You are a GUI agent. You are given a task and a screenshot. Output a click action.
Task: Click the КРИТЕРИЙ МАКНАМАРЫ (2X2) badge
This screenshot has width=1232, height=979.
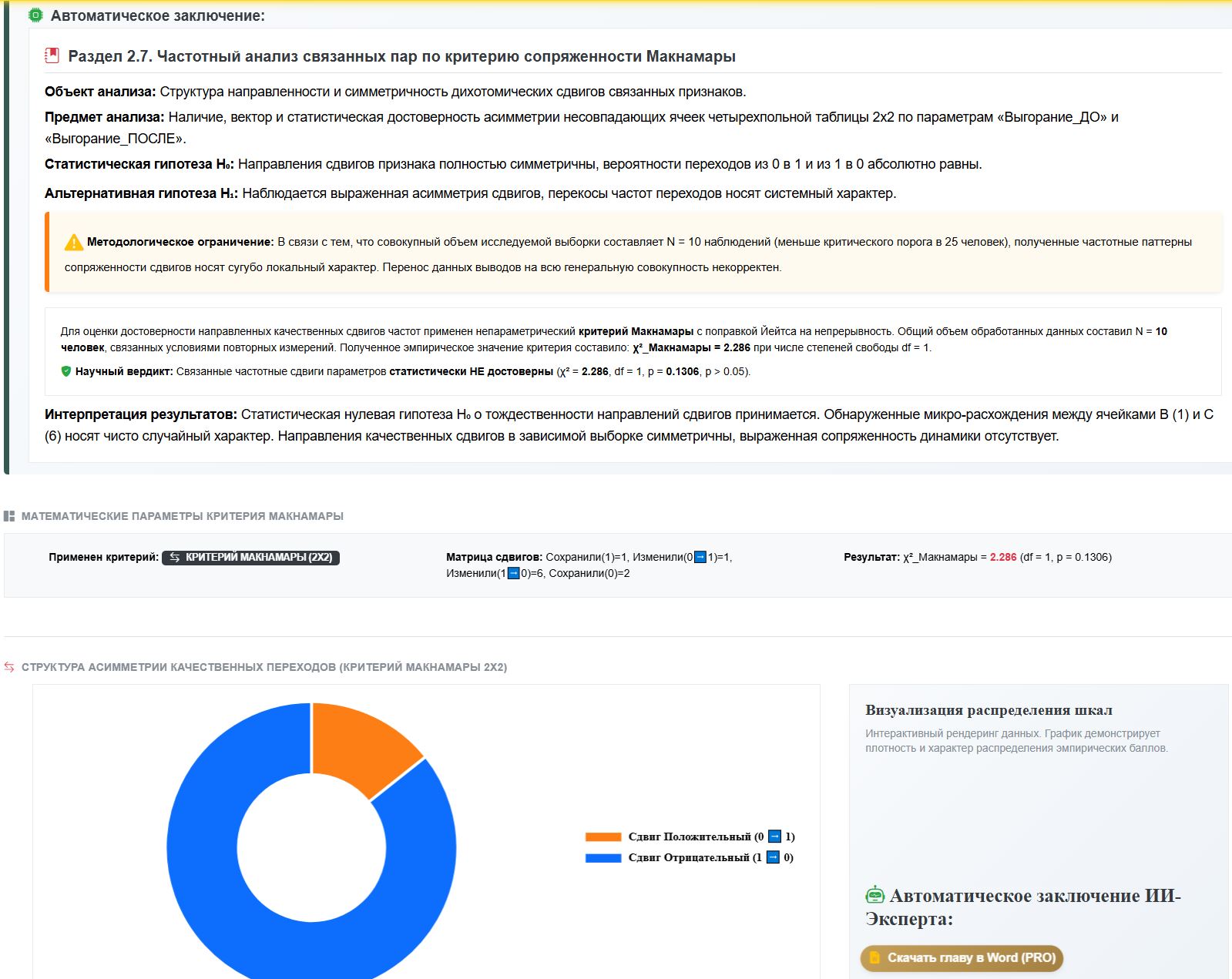click(x=250, y=557)
